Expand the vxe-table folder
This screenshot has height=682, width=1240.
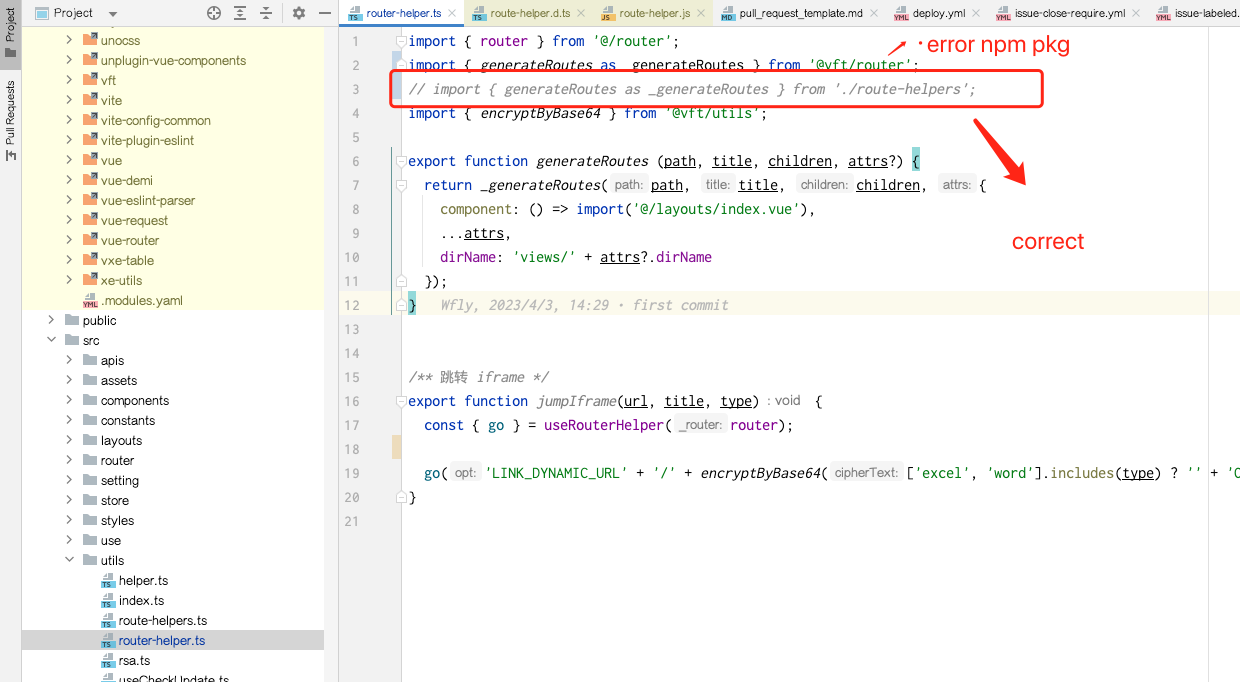coord(69,260)
